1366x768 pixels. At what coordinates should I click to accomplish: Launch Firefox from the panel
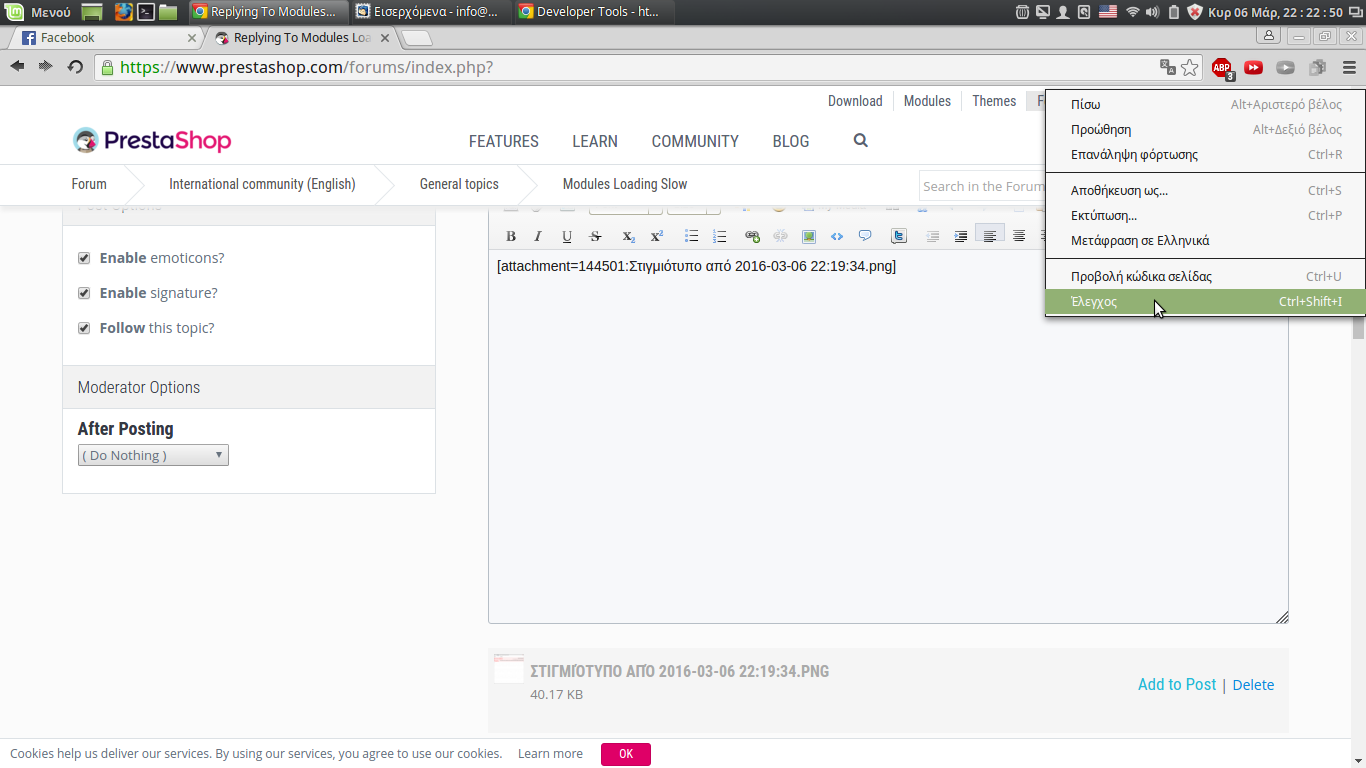(x=123, y=12)
